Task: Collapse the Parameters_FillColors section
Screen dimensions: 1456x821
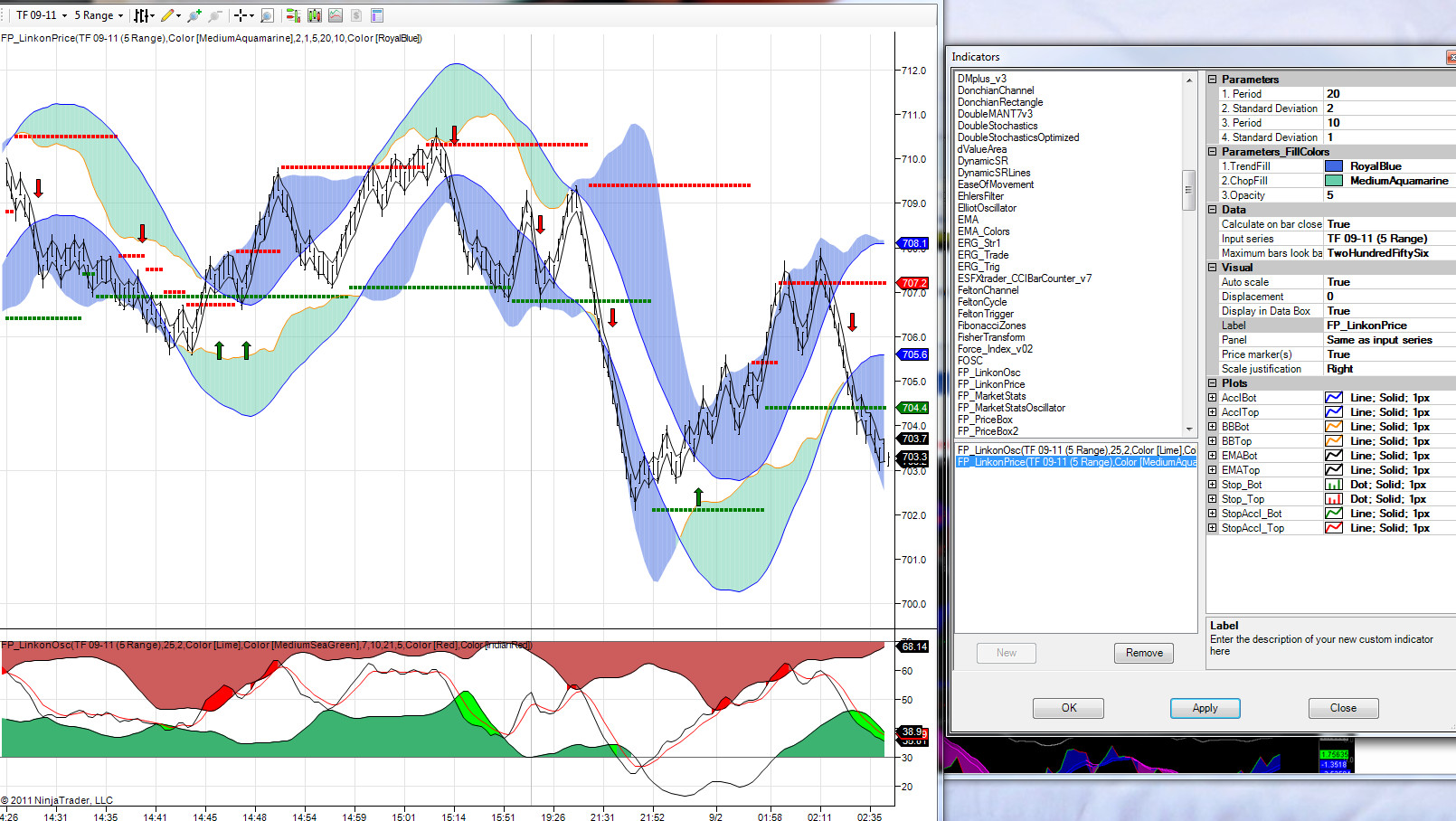Action: (x=1213, y=152)
